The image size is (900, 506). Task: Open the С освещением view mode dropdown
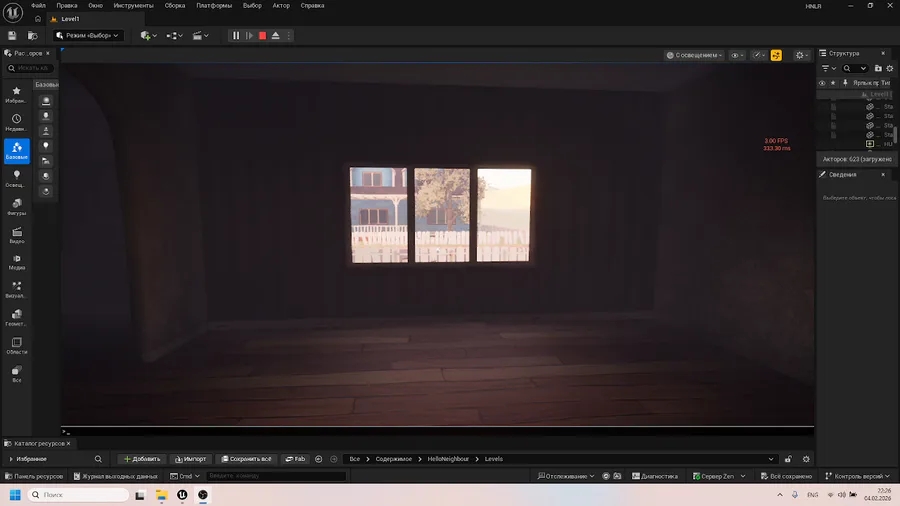pyautogui.click(x=694, y=55)
